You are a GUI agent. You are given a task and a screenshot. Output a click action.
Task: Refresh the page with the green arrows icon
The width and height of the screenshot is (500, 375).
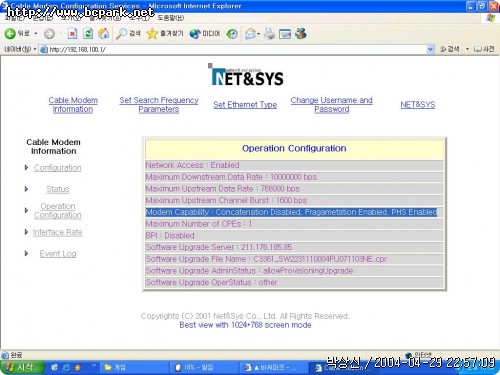pos(88,33)
